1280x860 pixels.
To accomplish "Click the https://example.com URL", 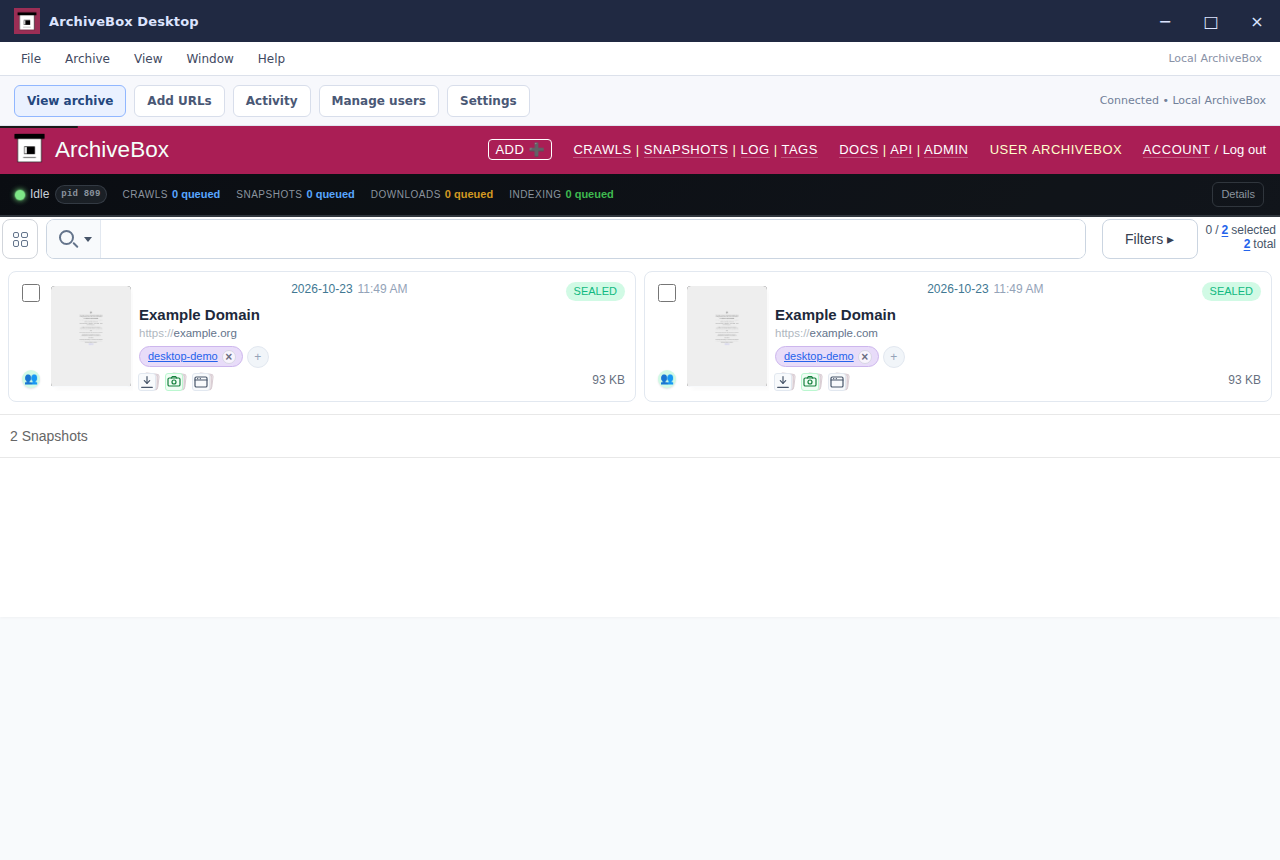I will [x=826, y=334].
